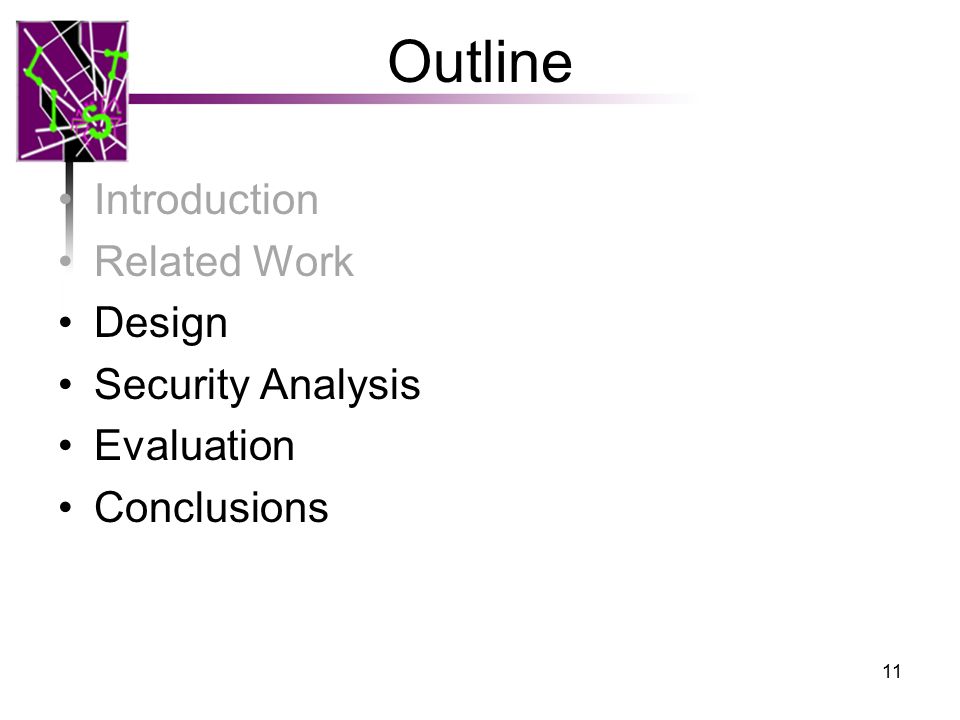Screen dimensions: 960x720
Task: Click the bullet dot before Conclusions
Action: [66, 507]
